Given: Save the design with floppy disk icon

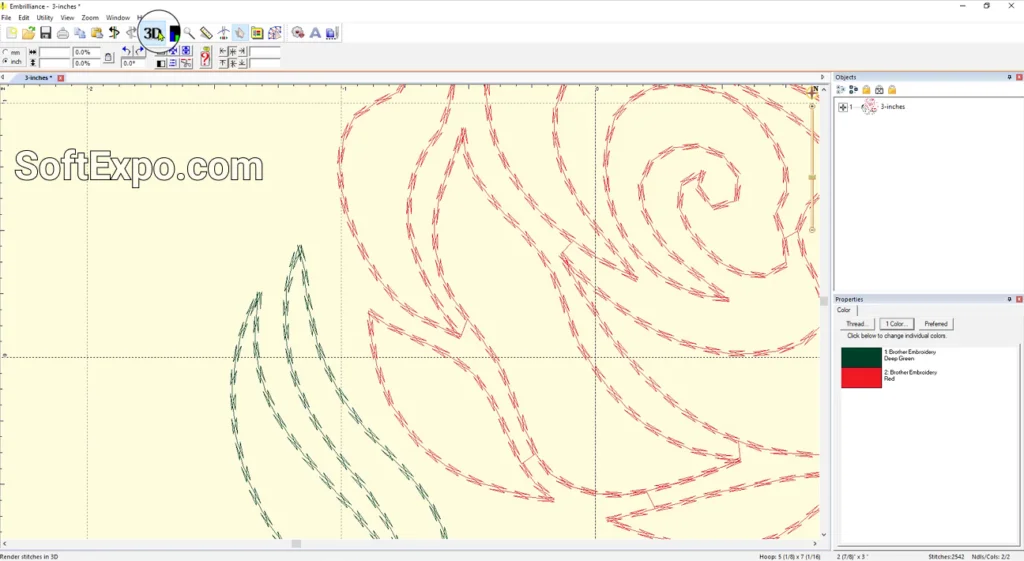Looking at the screenshot, I should click(46, 33).
